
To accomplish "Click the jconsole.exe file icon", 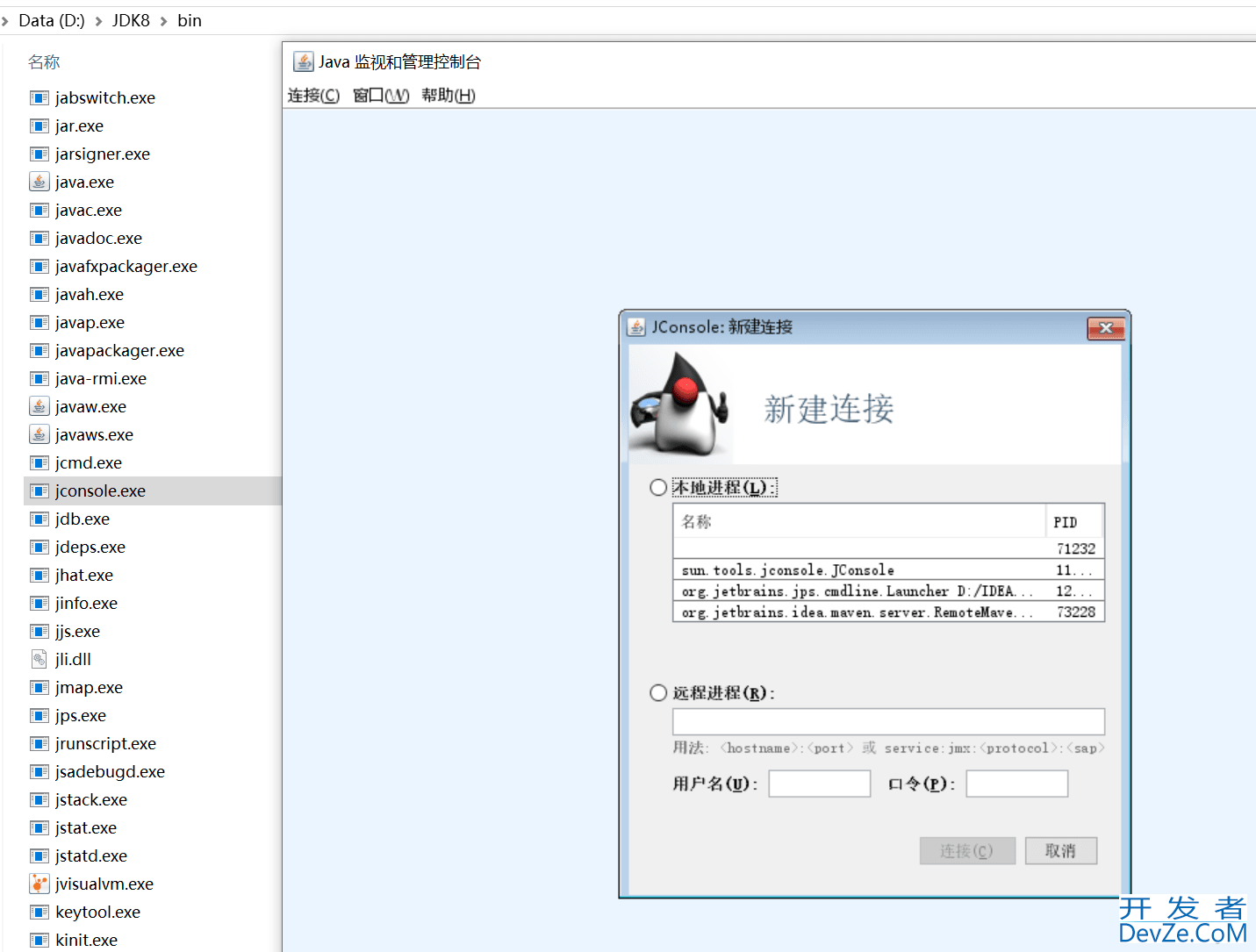I will (x=39, y=491).
